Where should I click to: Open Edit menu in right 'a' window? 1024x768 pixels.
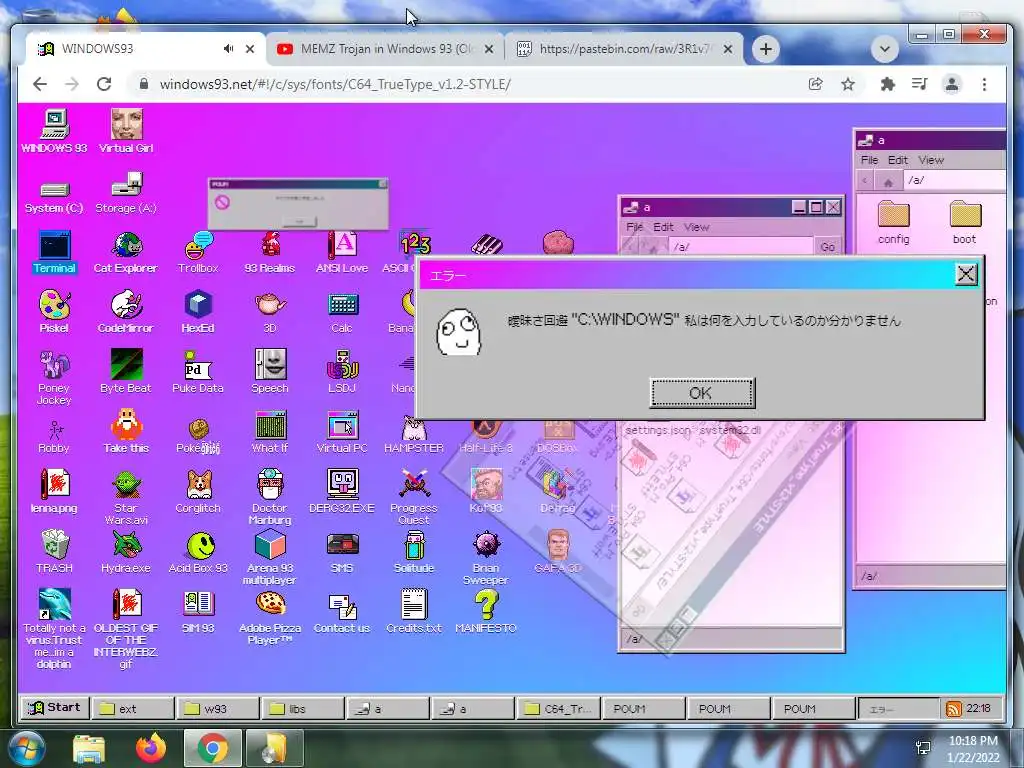[897, 160]
